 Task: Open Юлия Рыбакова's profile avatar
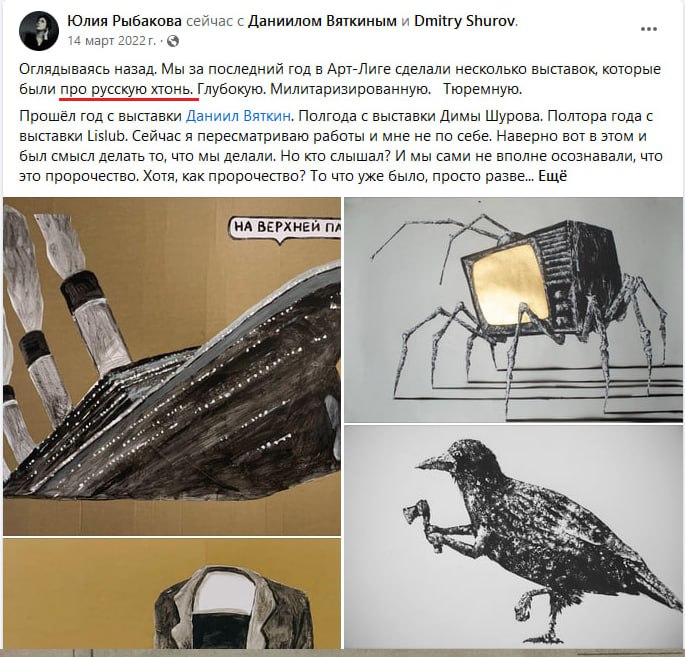39,31
